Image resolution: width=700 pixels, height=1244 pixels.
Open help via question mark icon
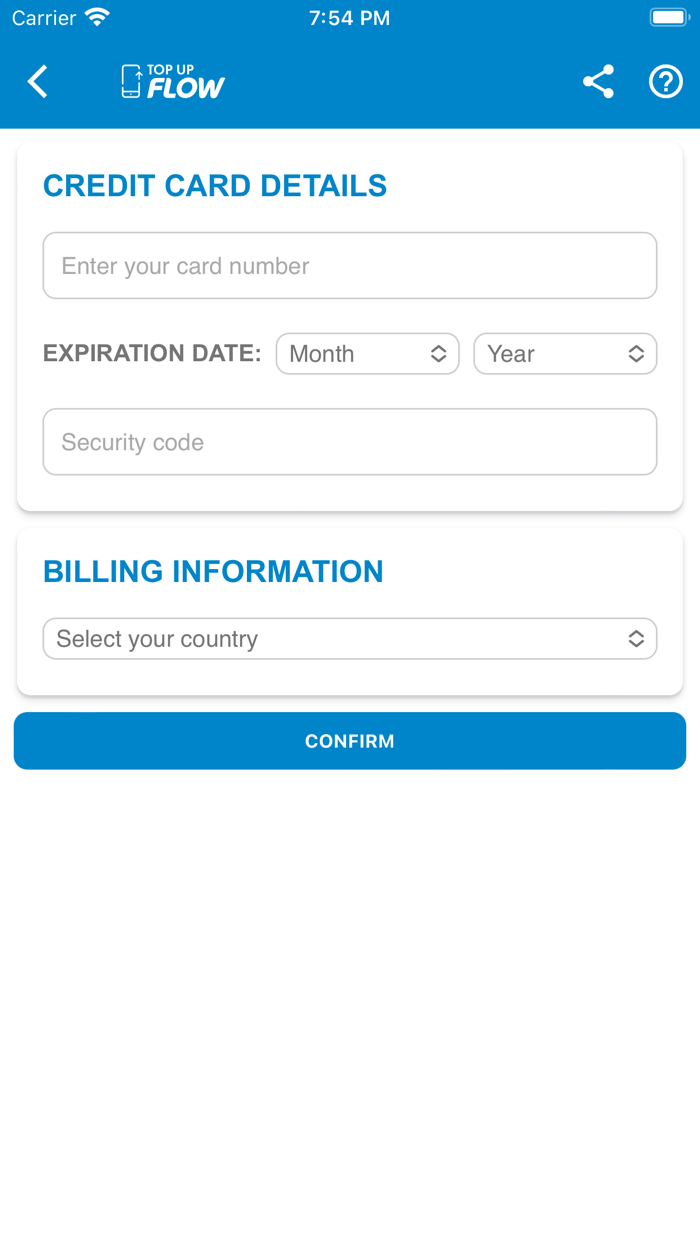(x=665, y=82)
